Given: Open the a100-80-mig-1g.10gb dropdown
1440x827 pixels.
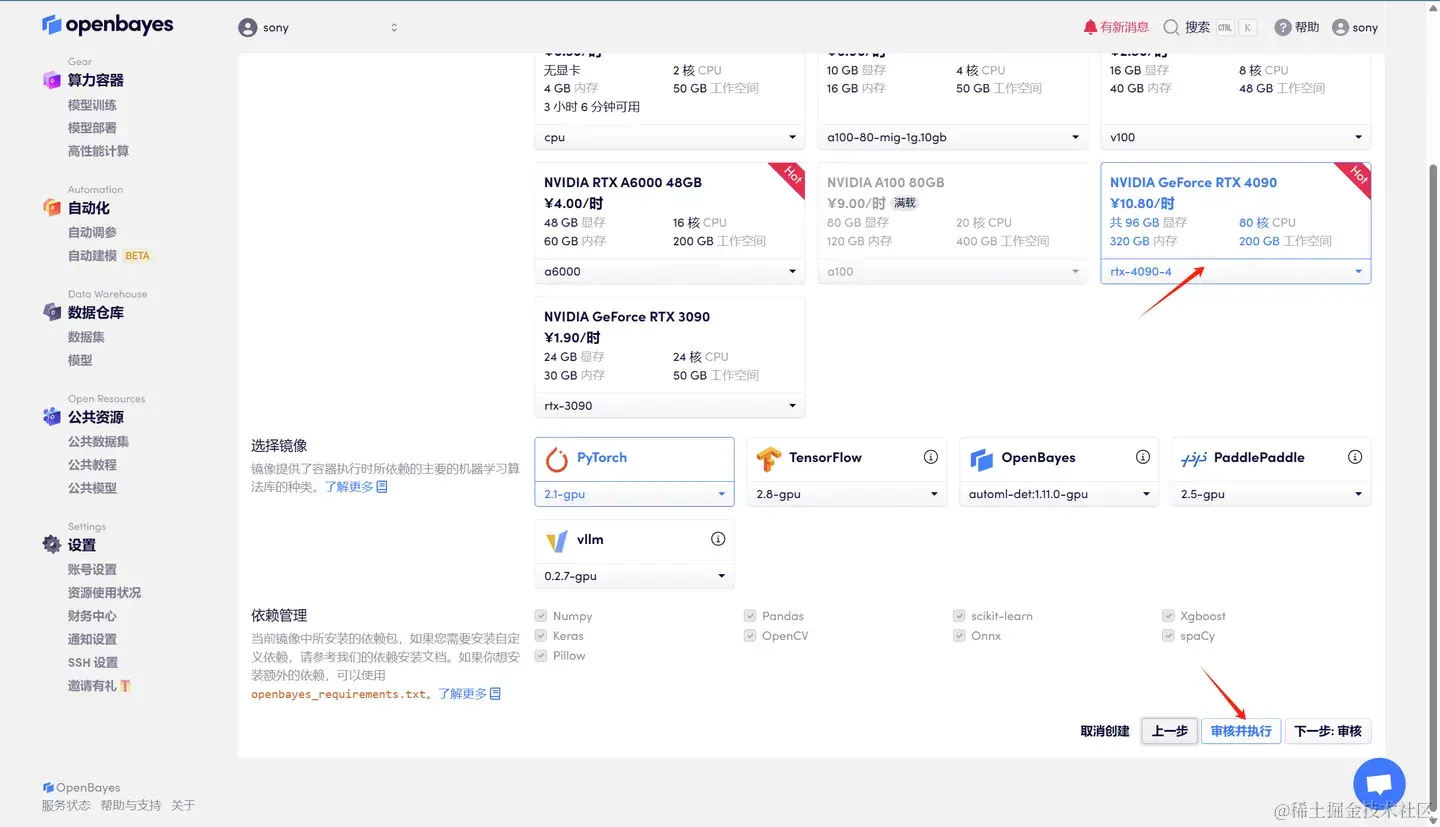Looking at the screenshot, I should coord(953,137).
